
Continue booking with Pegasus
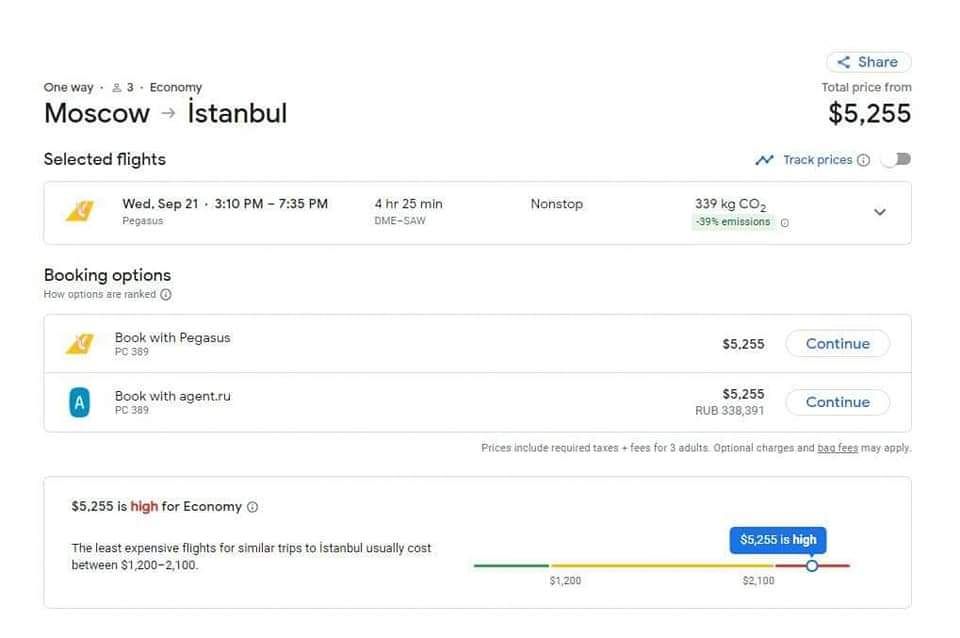837,344
